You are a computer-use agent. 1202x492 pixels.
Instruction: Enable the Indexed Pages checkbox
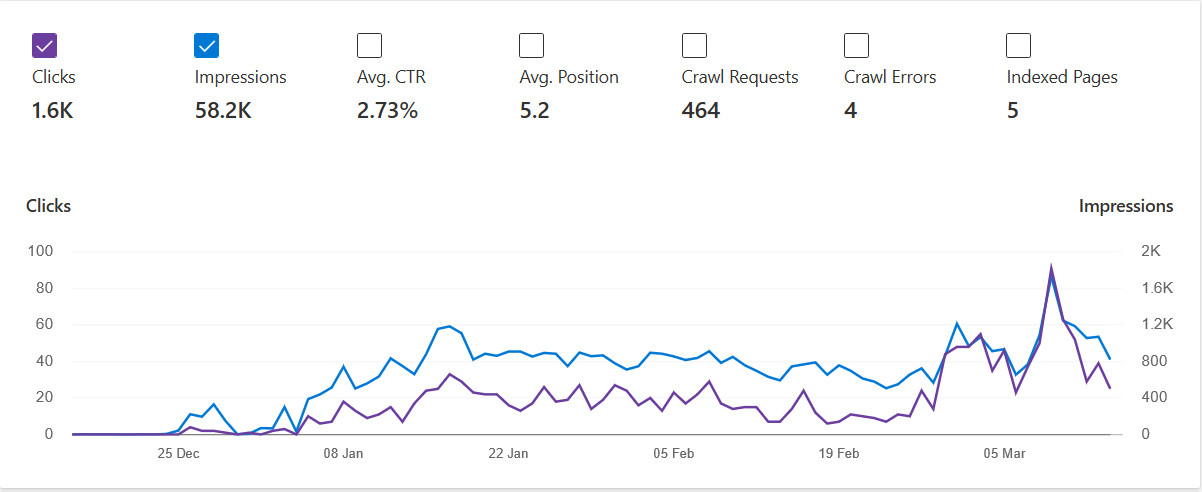click(x=1019, y=46)
